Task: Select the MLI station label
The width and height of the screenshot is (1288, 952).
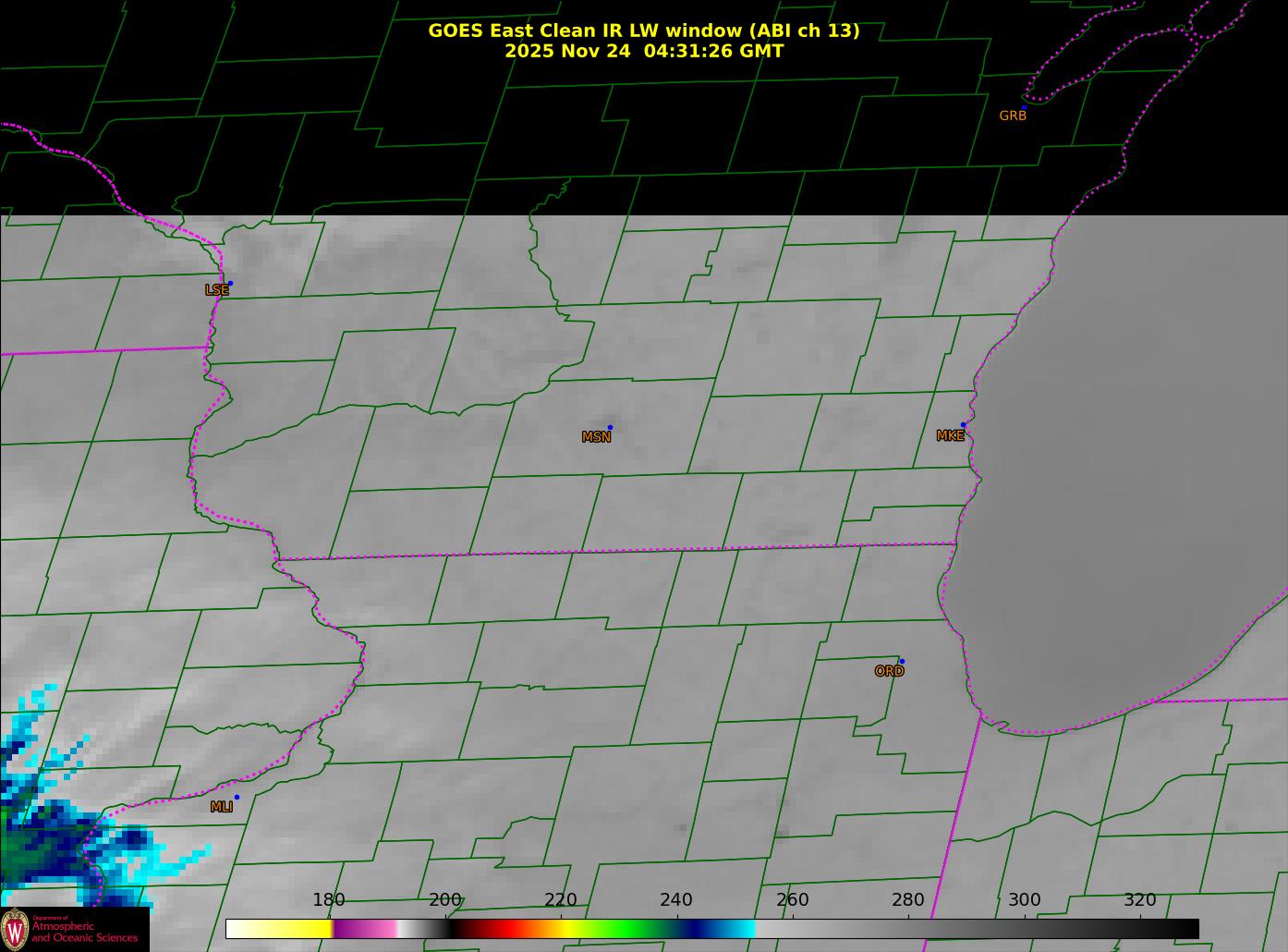Action: (222, 807)
